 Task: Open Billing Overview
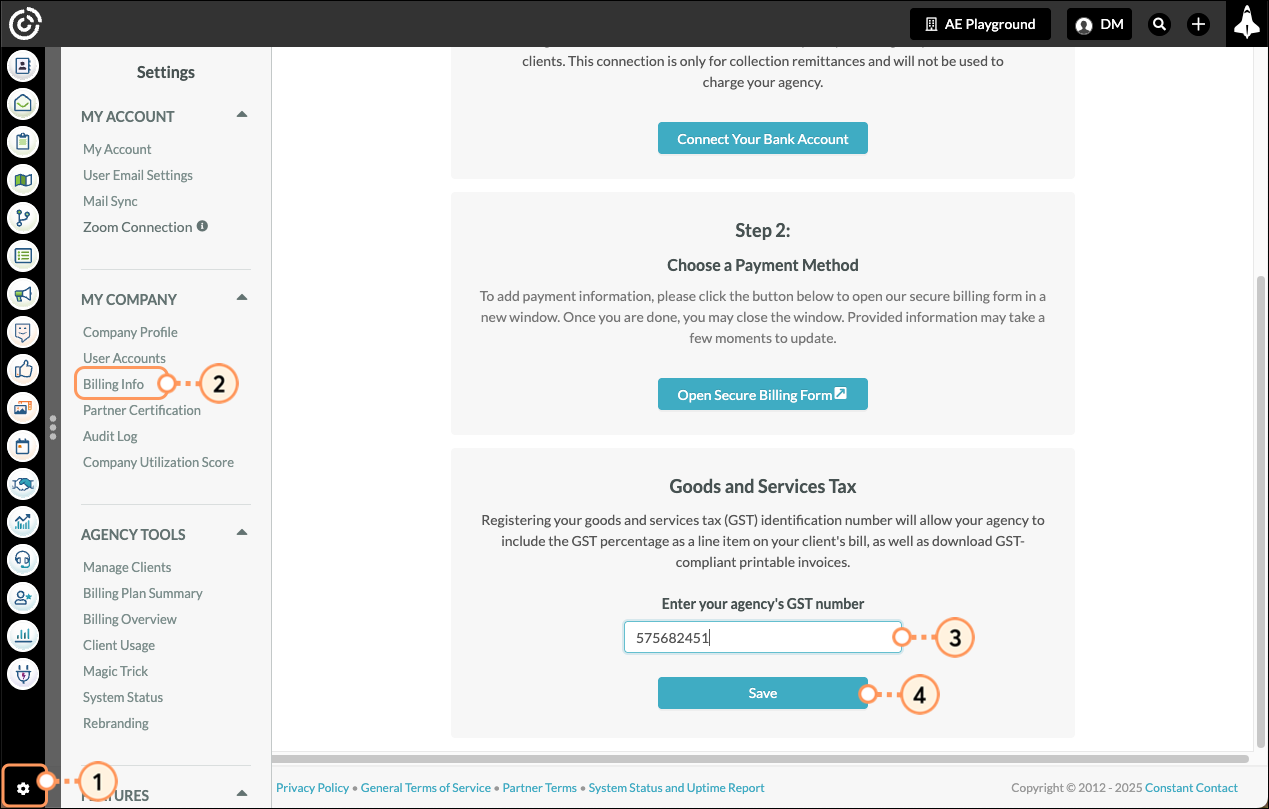[x=130, y=619]
